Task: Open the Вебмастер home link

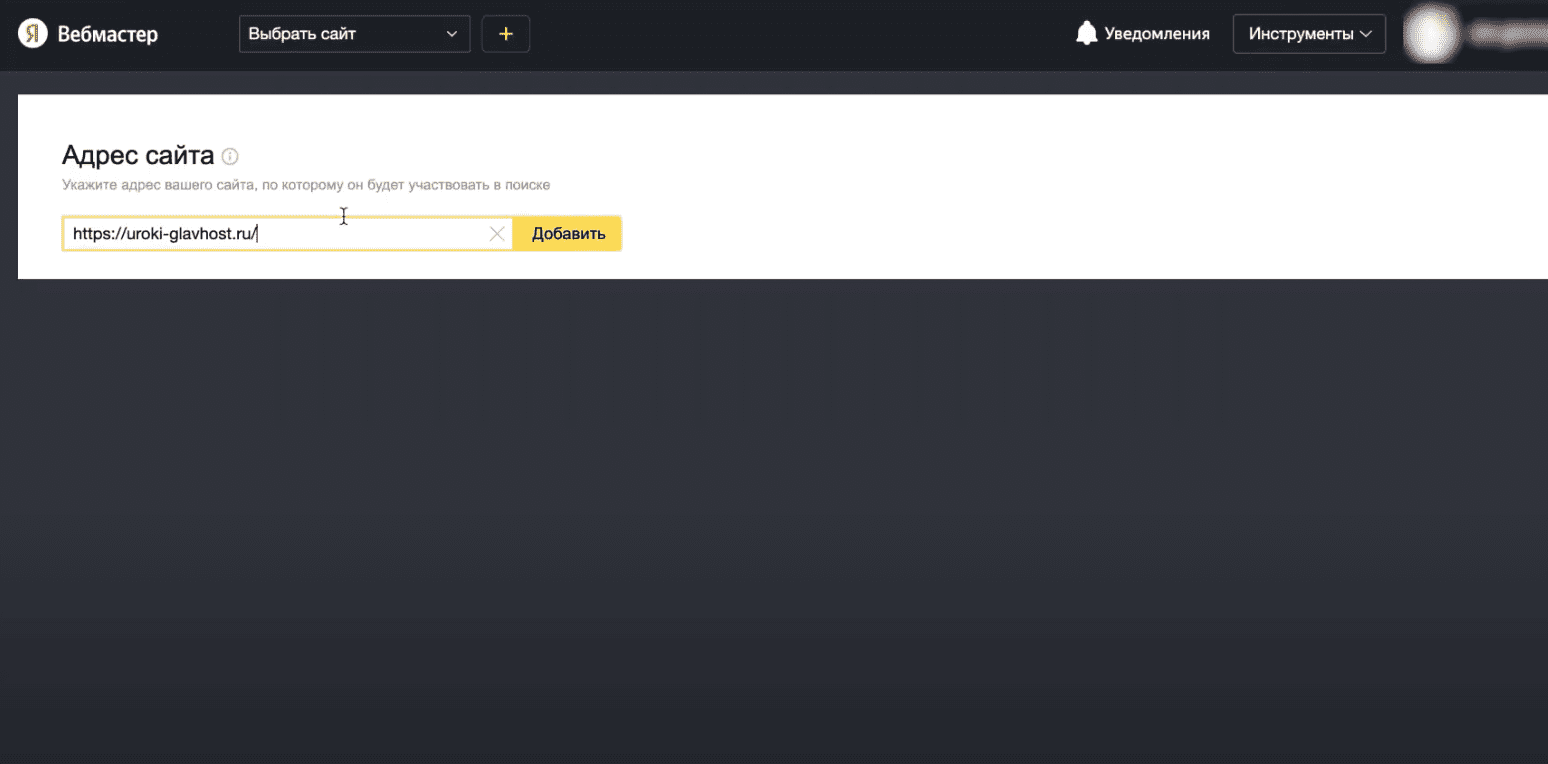Action: coord(107,34)
